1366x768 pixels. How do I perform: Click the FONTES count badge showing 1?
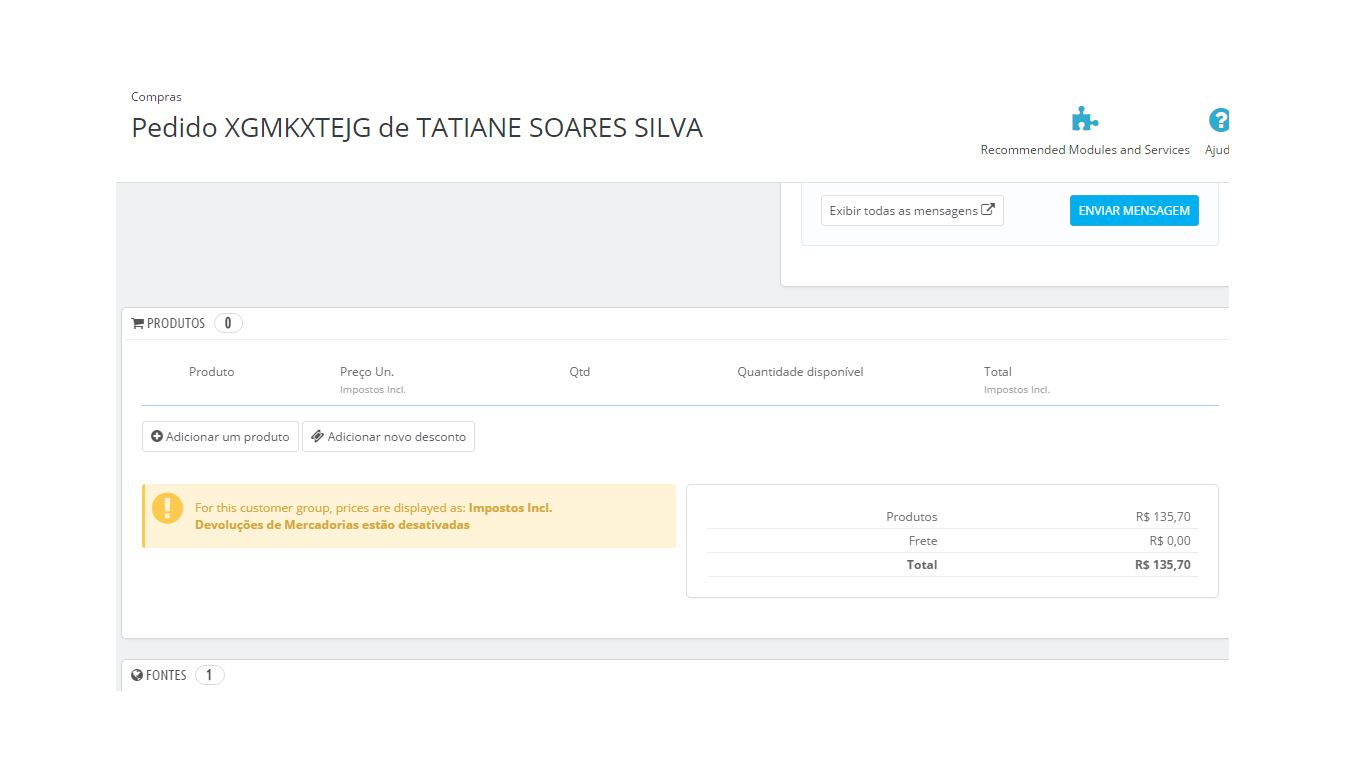[209, 675]
